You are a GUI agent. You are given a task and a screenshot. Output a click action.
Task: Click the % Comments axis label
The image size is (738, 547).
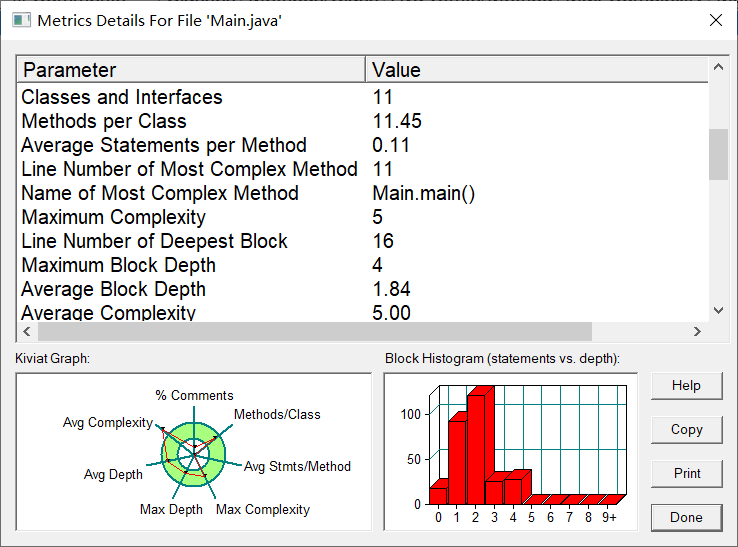point(194,395)
